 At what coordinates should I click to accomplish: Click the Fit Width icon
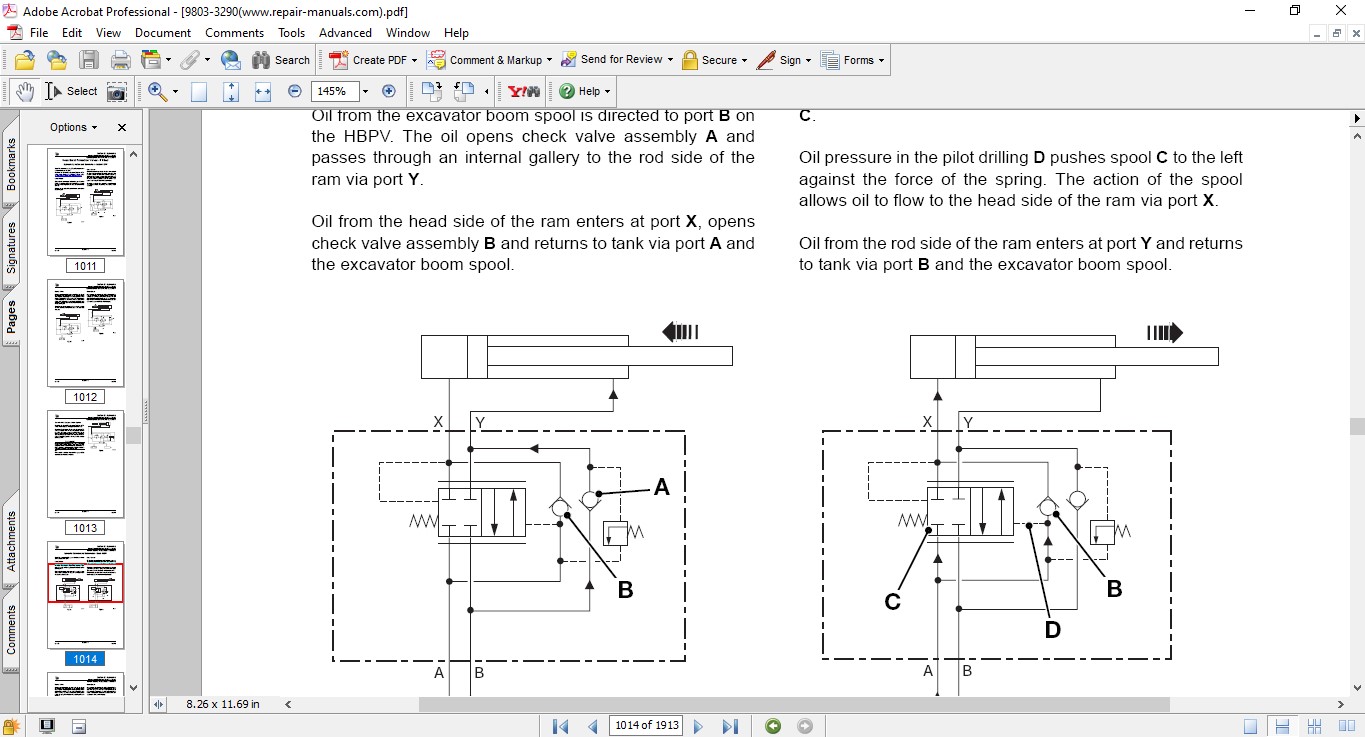[263, 91]
